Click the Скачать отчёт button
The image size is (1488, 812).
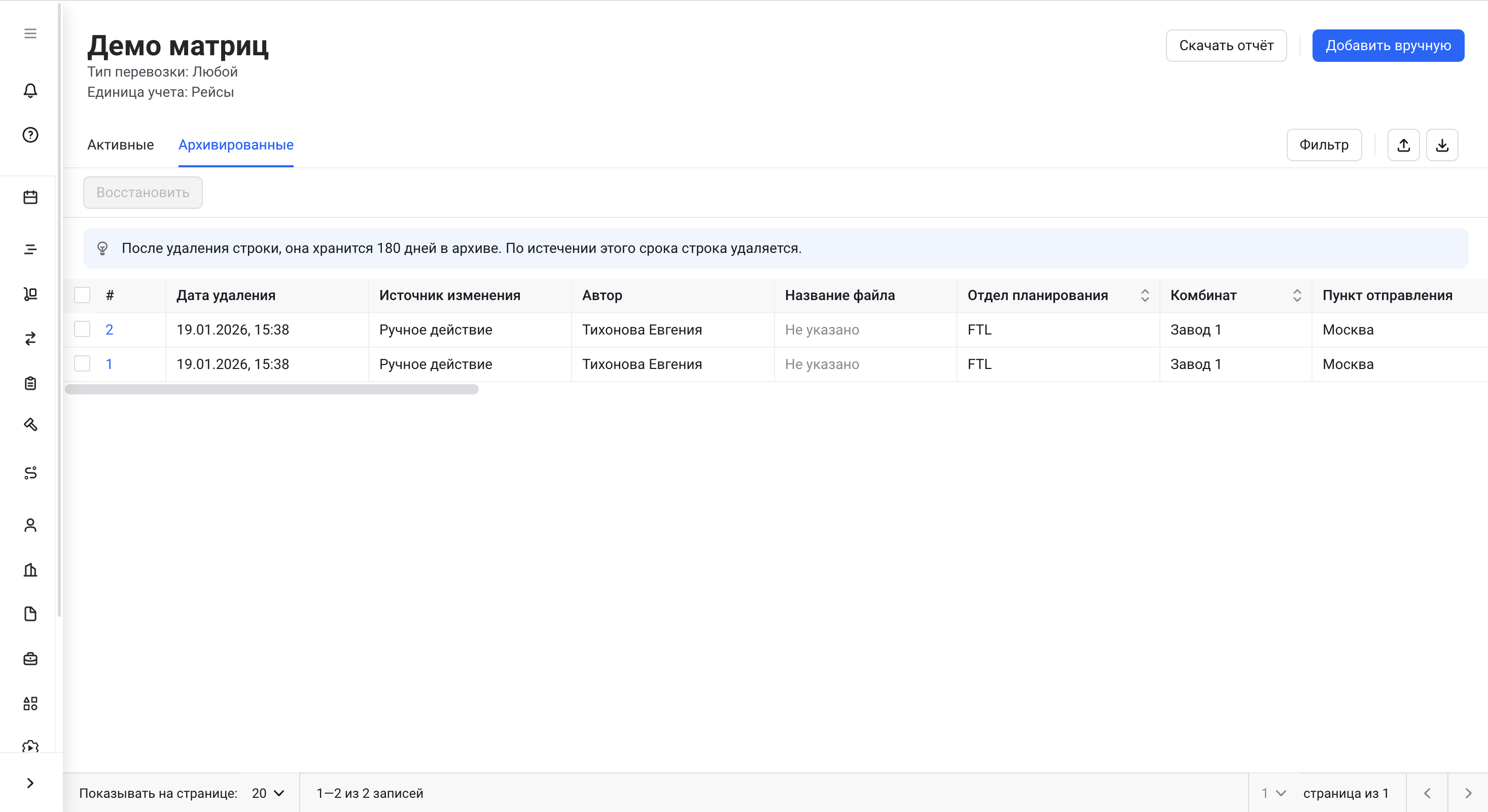pos(1226,46)
